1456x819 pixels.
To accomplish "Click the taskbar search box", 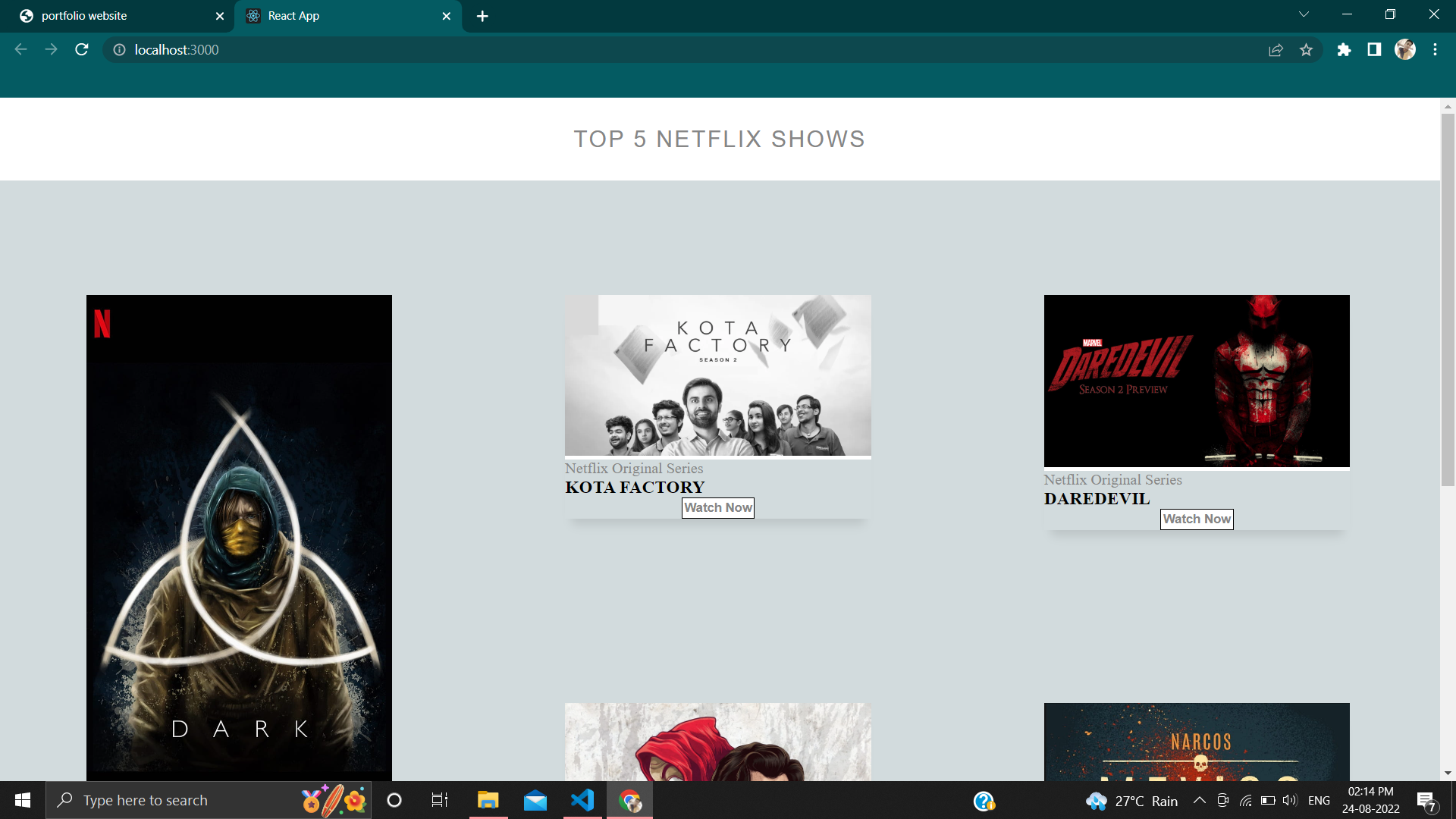I will [209, 800].
